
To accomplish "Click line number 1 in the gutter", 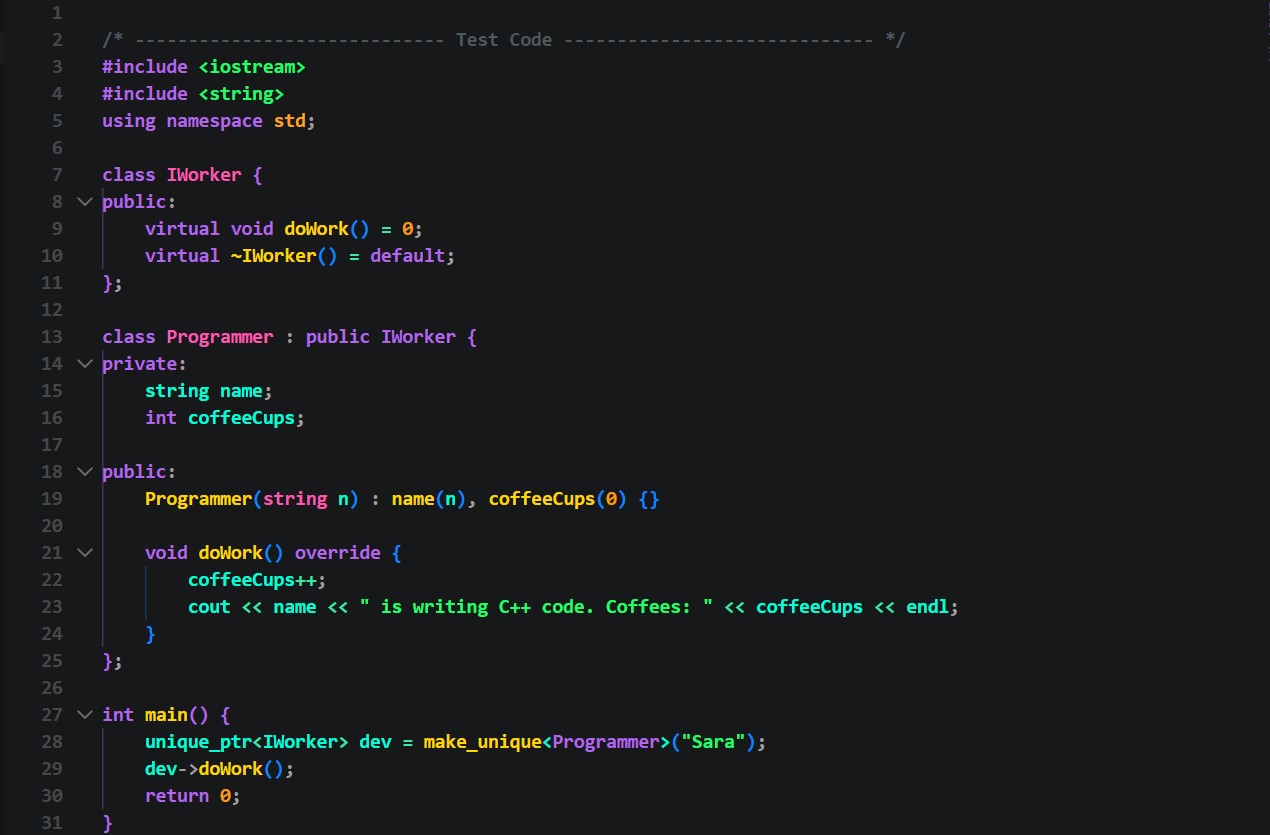I will [x=56, y=13].
